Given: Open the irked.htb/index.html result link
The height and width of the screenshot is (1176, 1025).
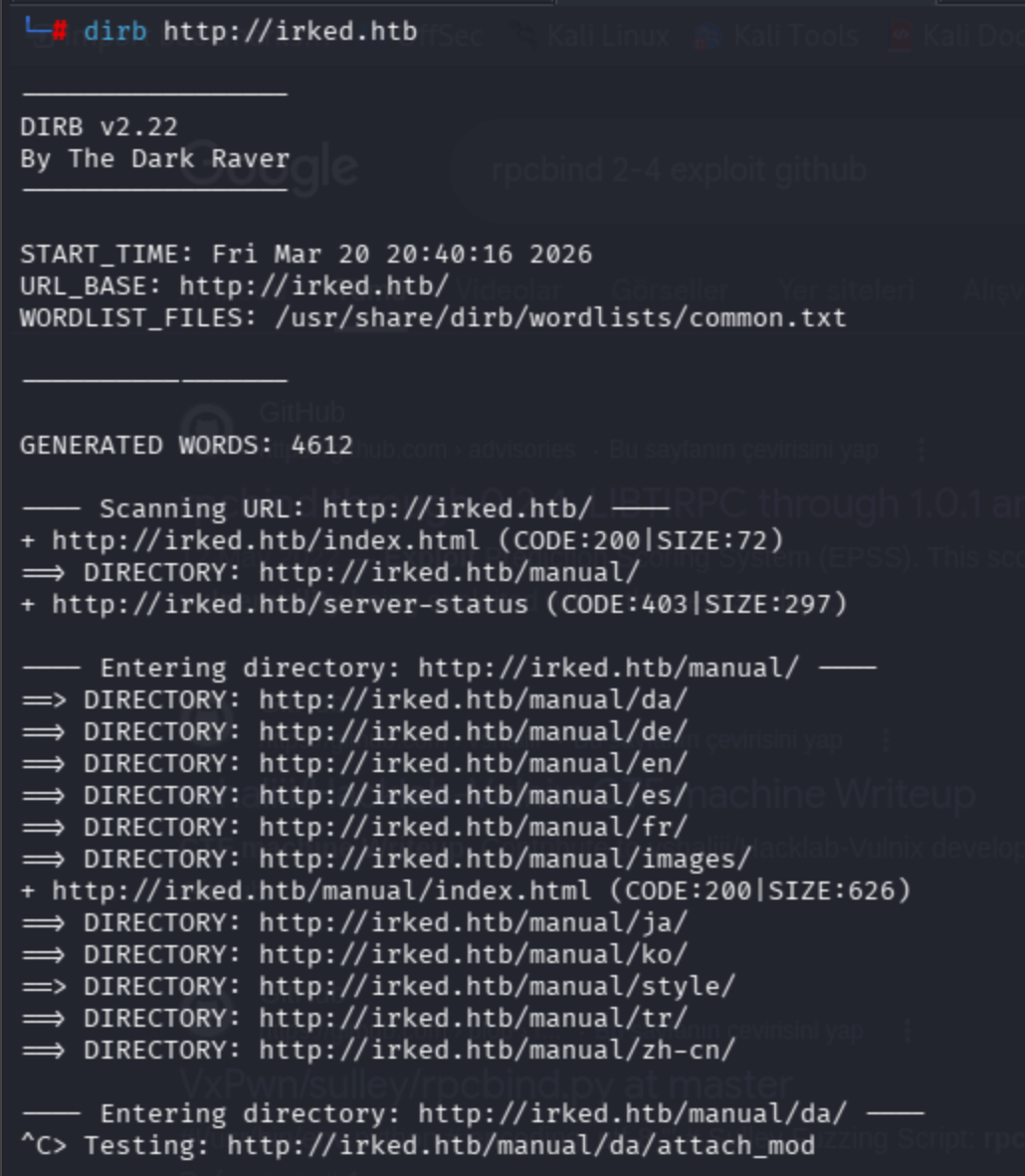Looking at the screenshot, I should coord(265,540).
